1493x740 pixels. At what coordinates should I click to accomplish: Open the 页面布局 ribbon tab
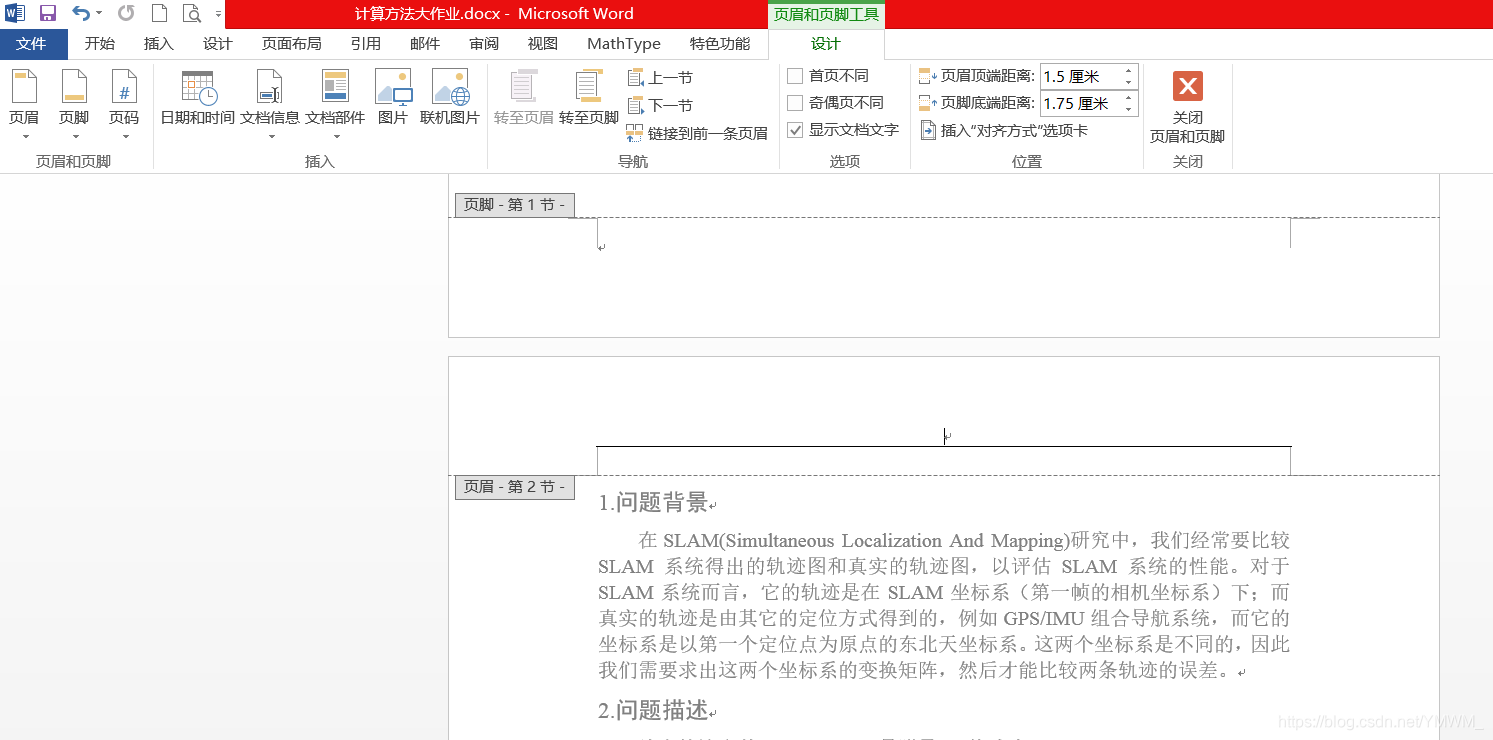coord(291,44)
